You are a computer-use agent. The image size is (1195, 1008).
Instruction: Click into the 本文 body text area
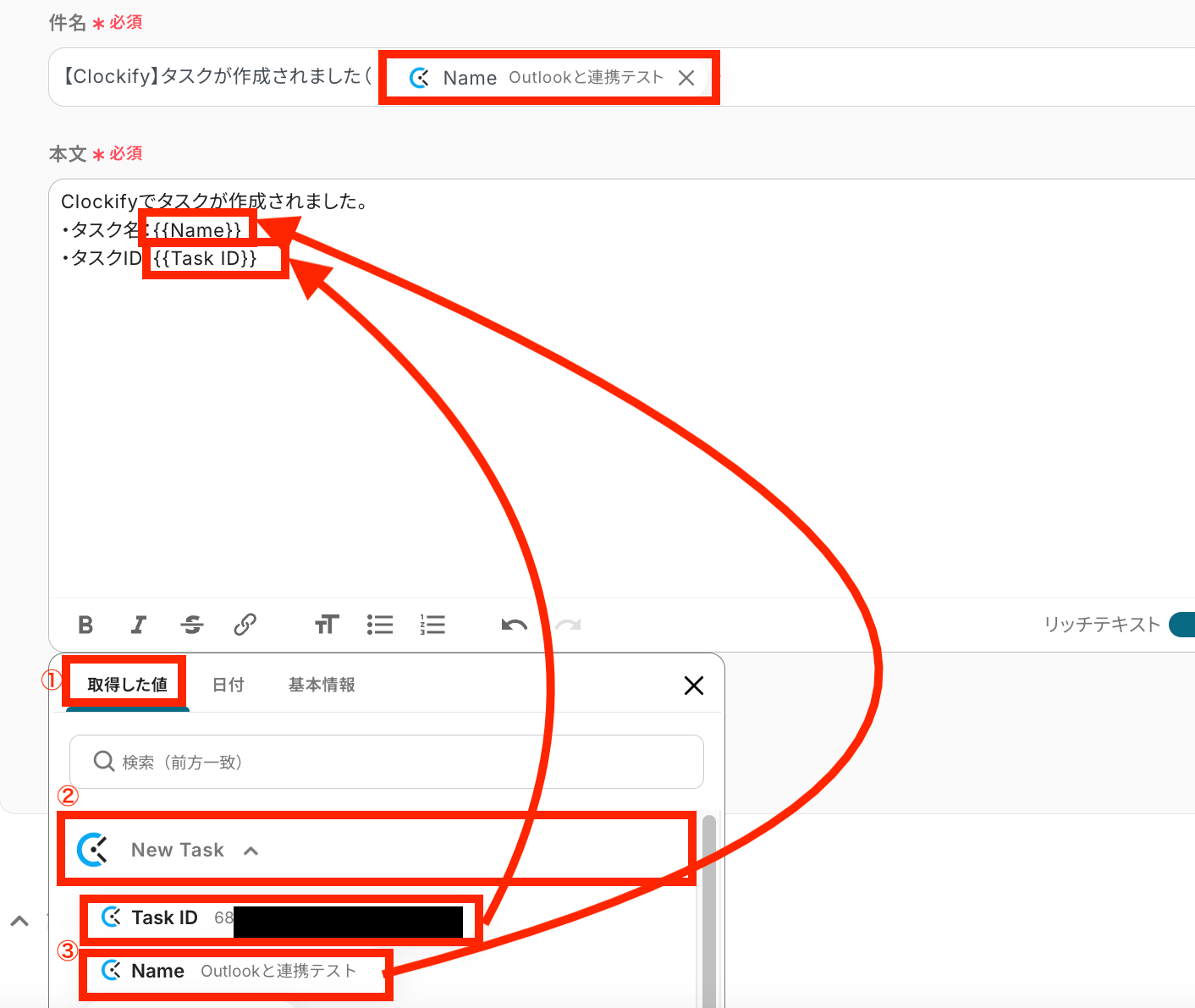[x=621, y=389]
